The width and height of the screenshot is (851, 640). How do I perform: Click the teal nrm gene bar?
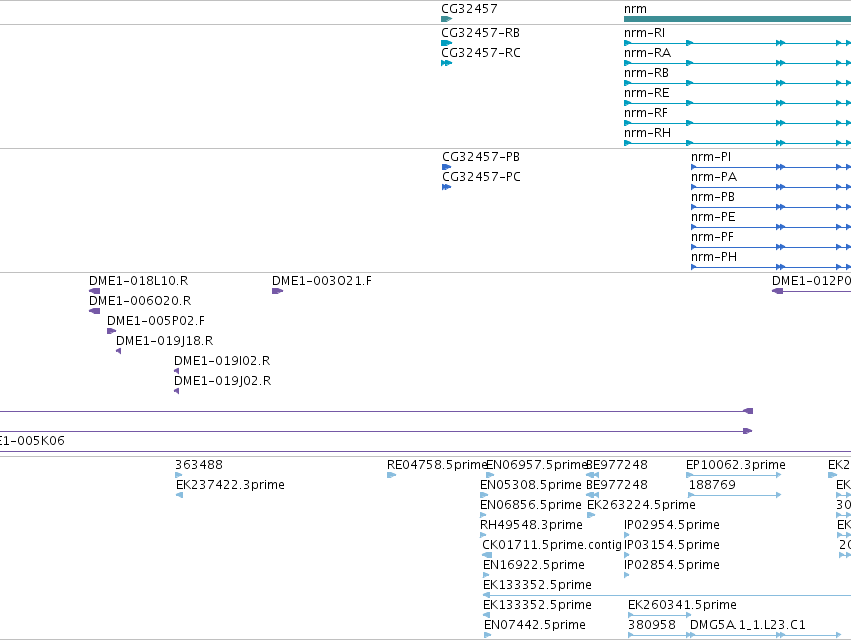coord(737,20)
